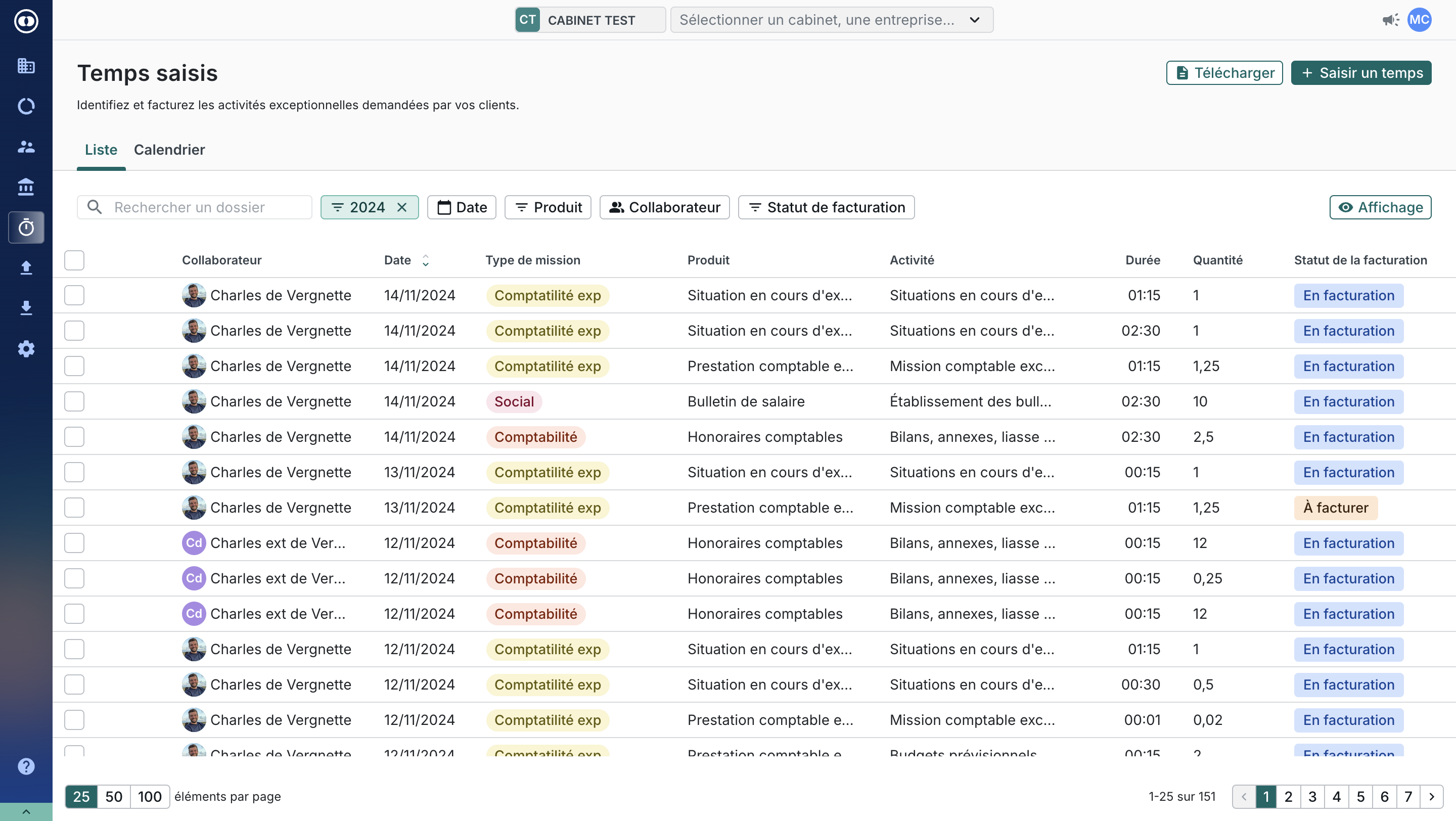Show 50 elements per page
Screen dimensions: 1456x821
pyautogui.click(x=114, y=797)
